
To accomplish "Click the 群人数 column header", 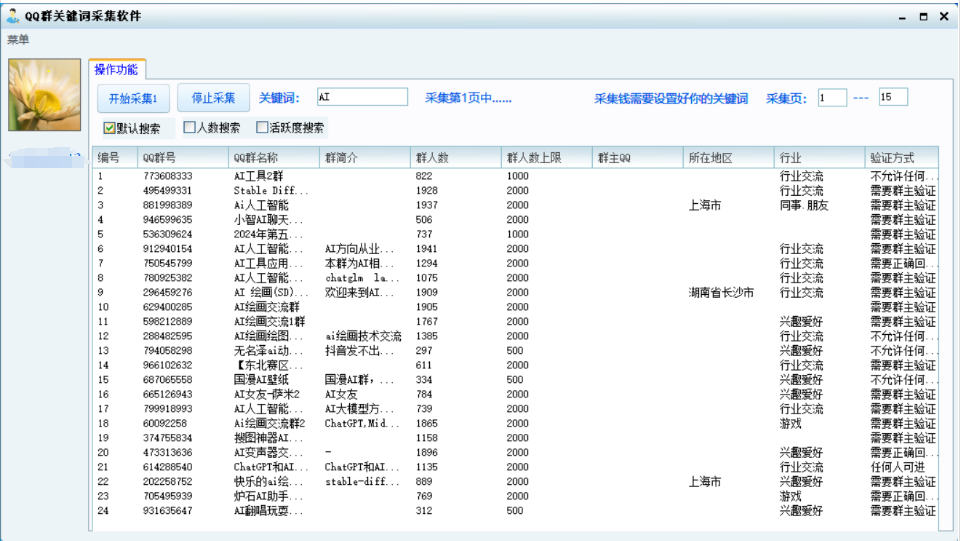I will tap(456, 157).
